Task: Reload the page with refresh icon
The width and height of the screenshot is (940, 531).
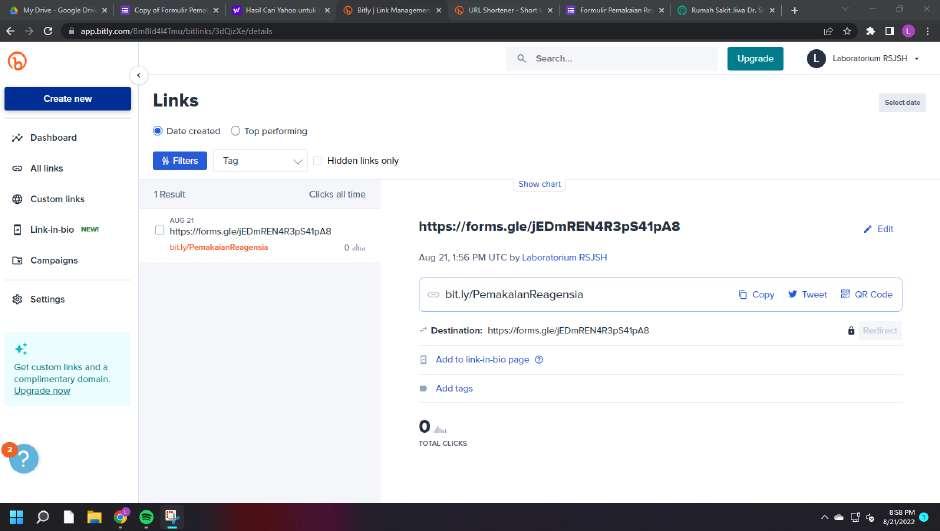Action: pyautogui.click(x=48, y=31)
